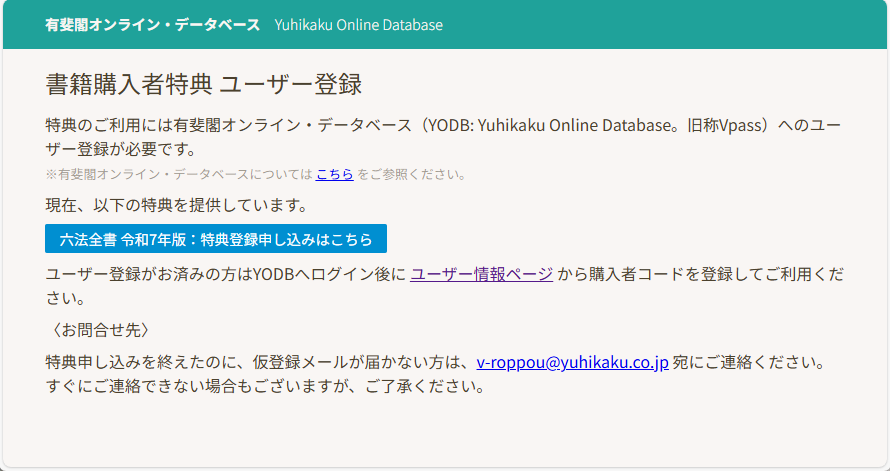Follow the こちら link about the database

334,175
